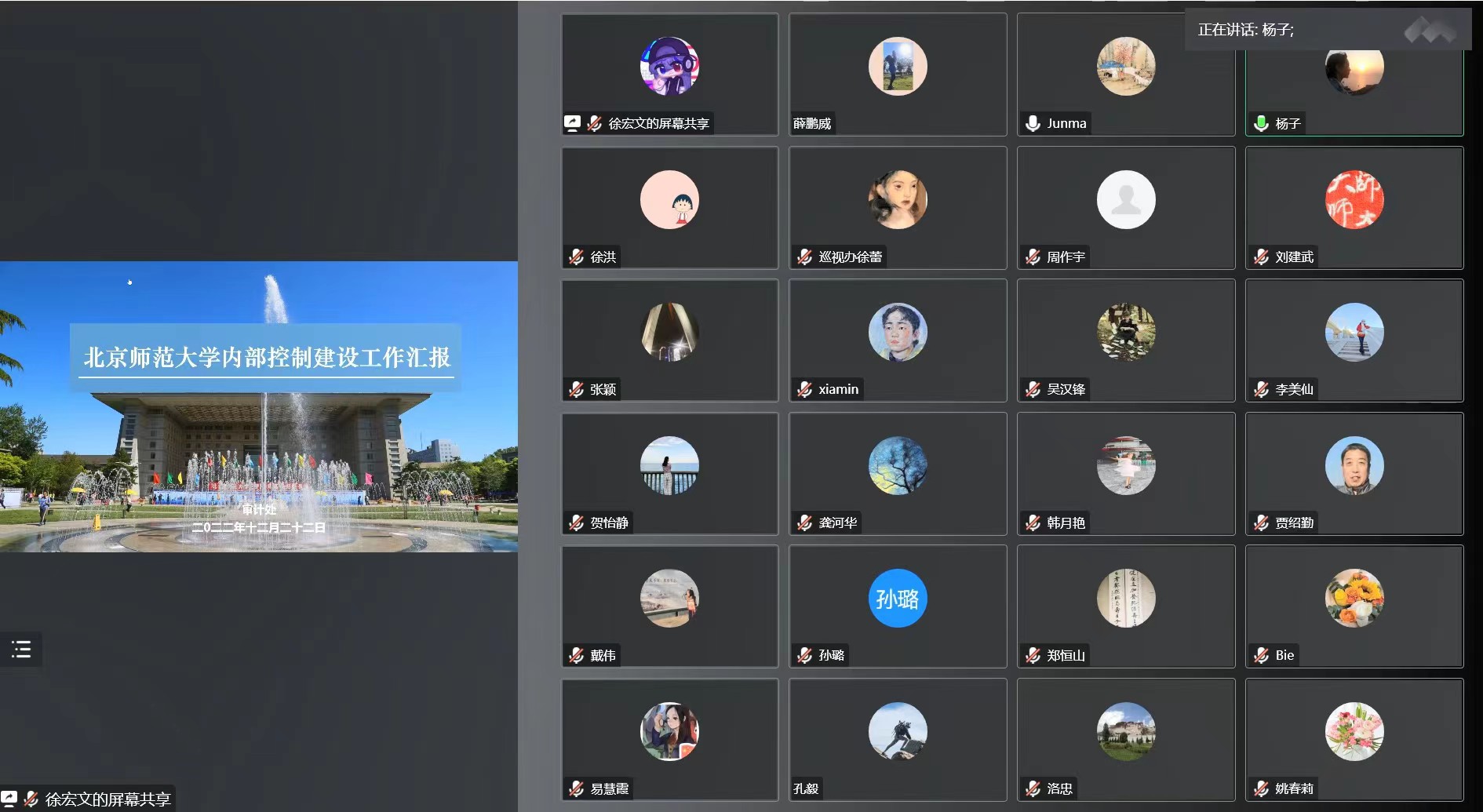This screenshot has height=812, width=1483.
Task: Click muted mic icon beside xiamin
Action: coord(805,389)
